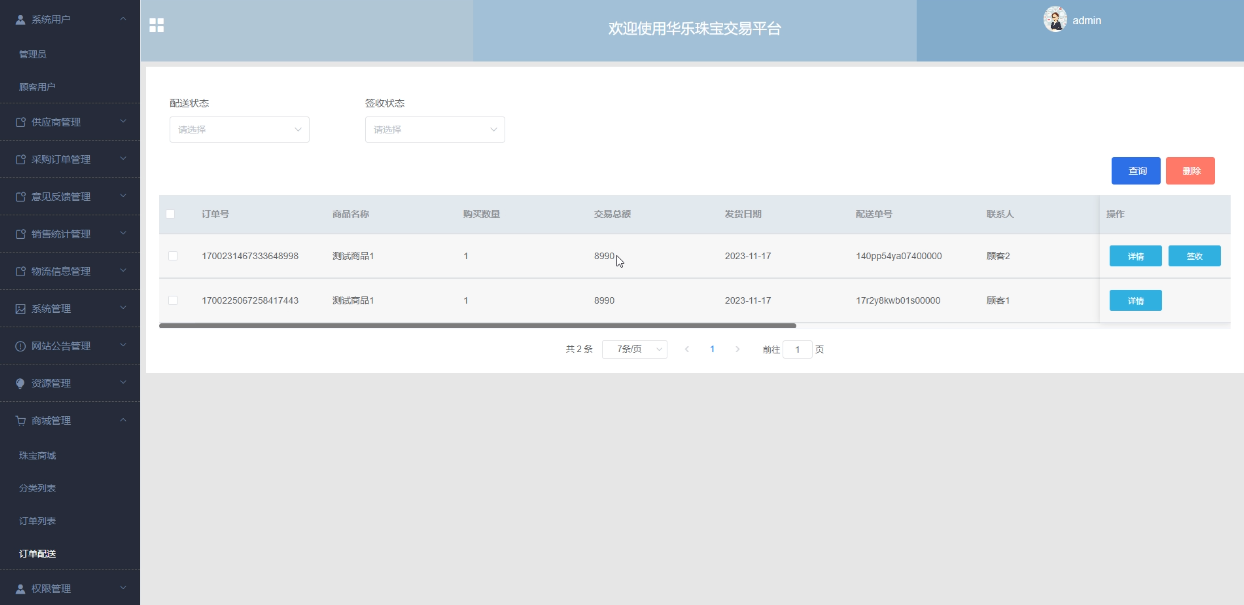The height and width of the screenshot is (605, 1244).
Task: Select checkbox for order 1700225067258417443
Action: [173, 300]
